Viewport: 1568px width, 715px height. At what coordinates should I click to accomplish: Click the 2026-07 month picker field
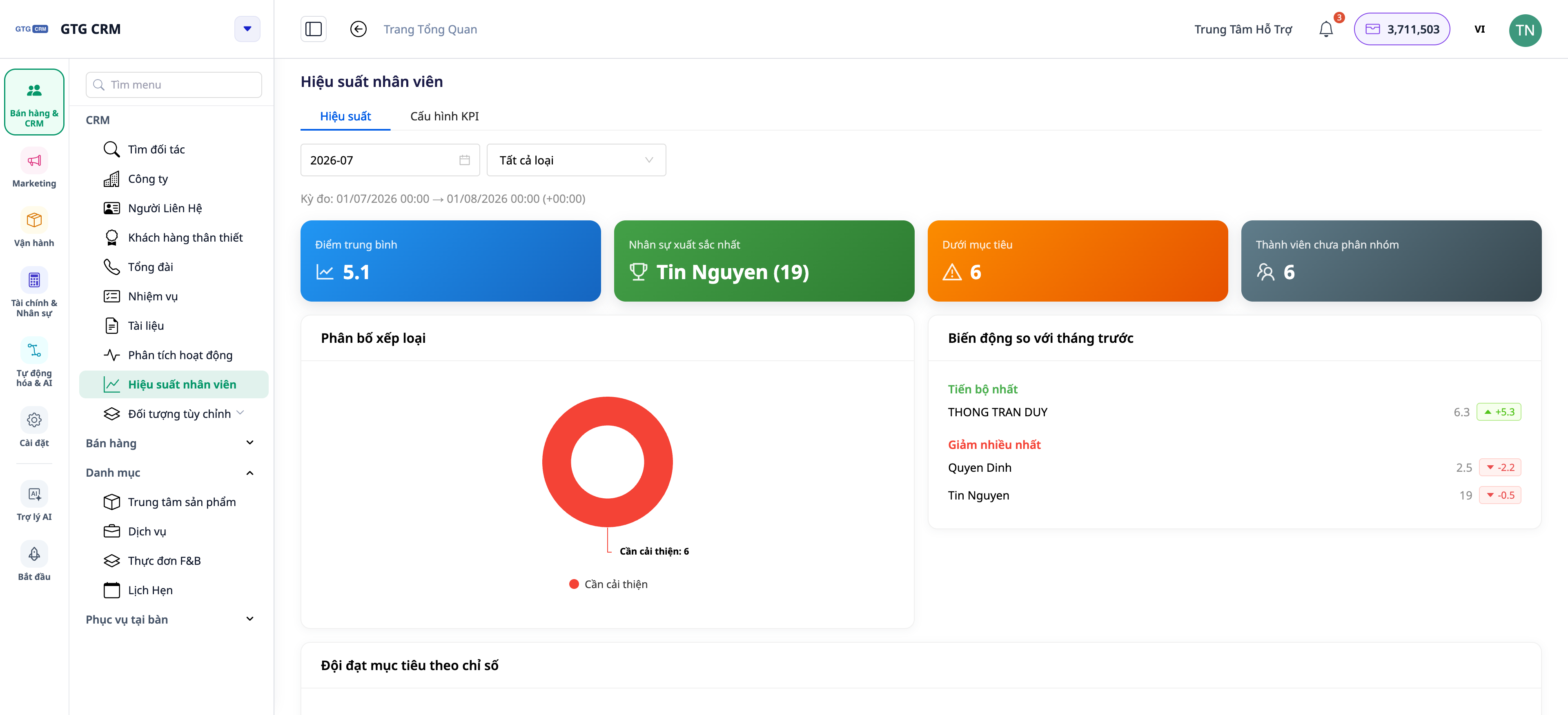tap(390, 160)
